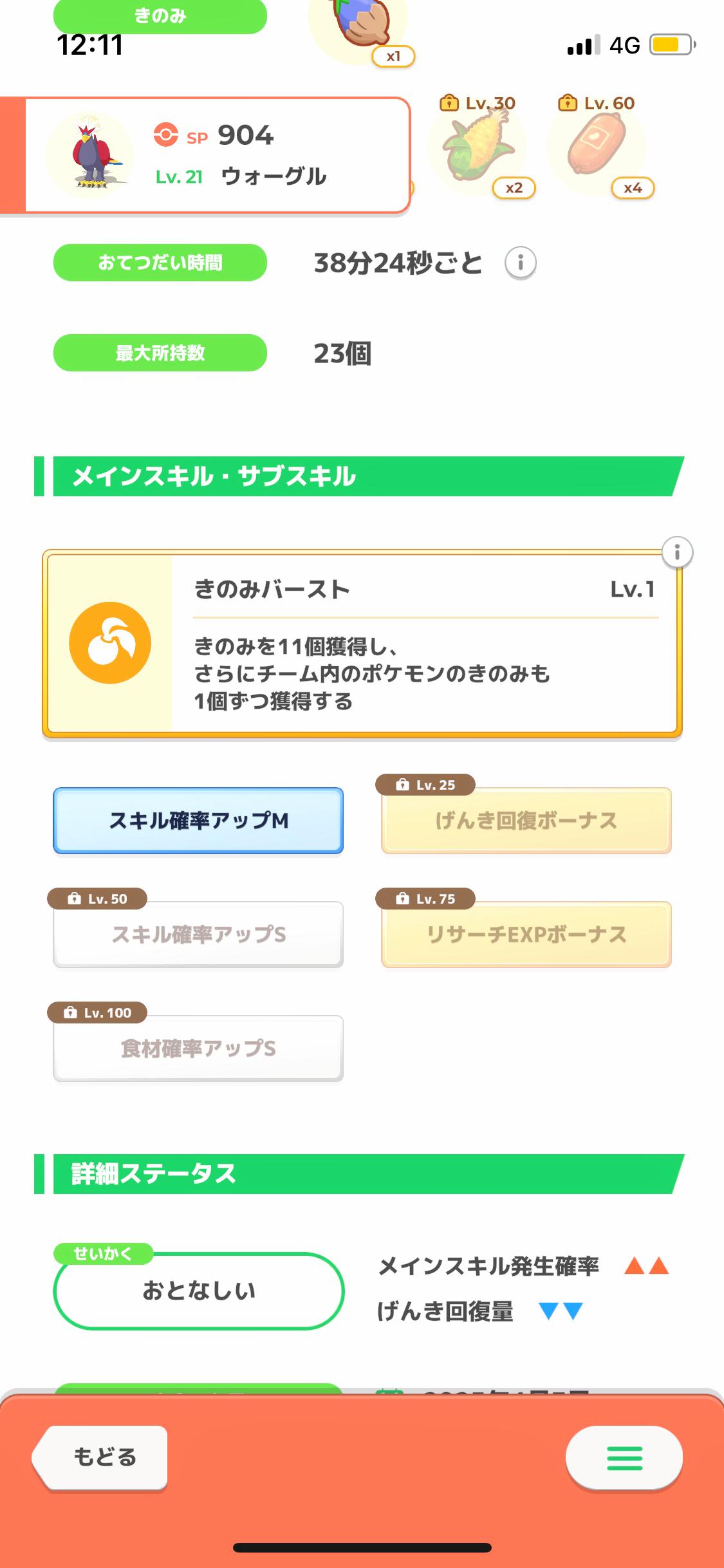Tap the おてつだい時間 green label
The width and height of the screenshot is (724, 1568).
click(x=160, y=263)
